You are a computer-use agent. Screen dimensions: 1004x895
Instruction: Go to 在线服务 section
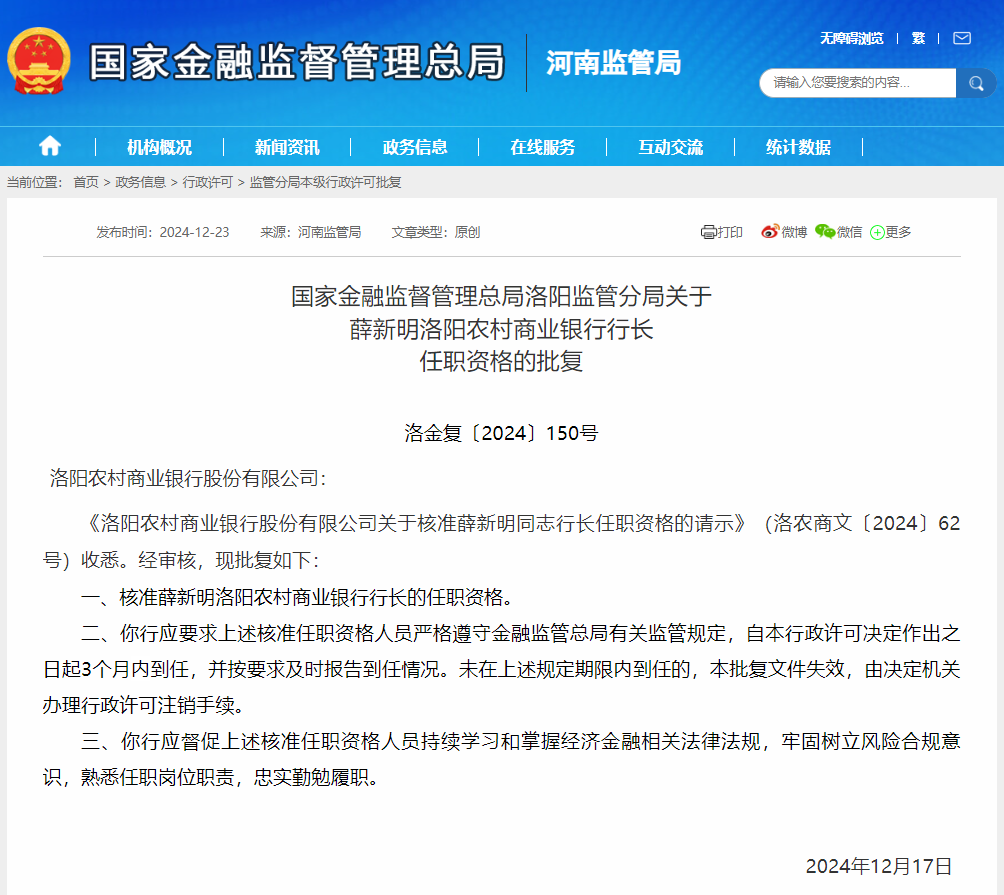click(x=543, y=147)
